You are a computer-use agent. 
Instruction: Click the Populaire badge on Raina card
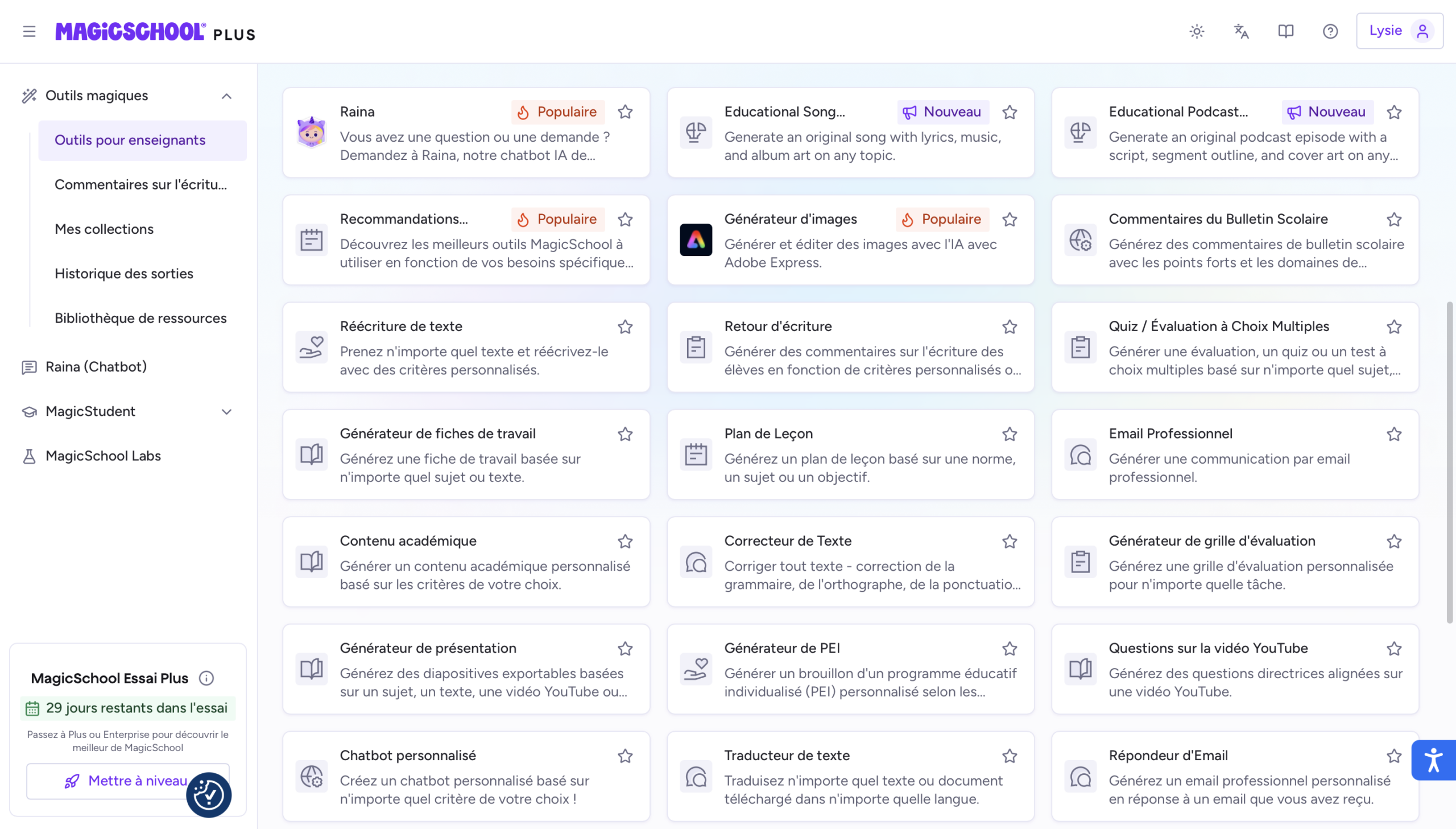[x=557, y=112]
